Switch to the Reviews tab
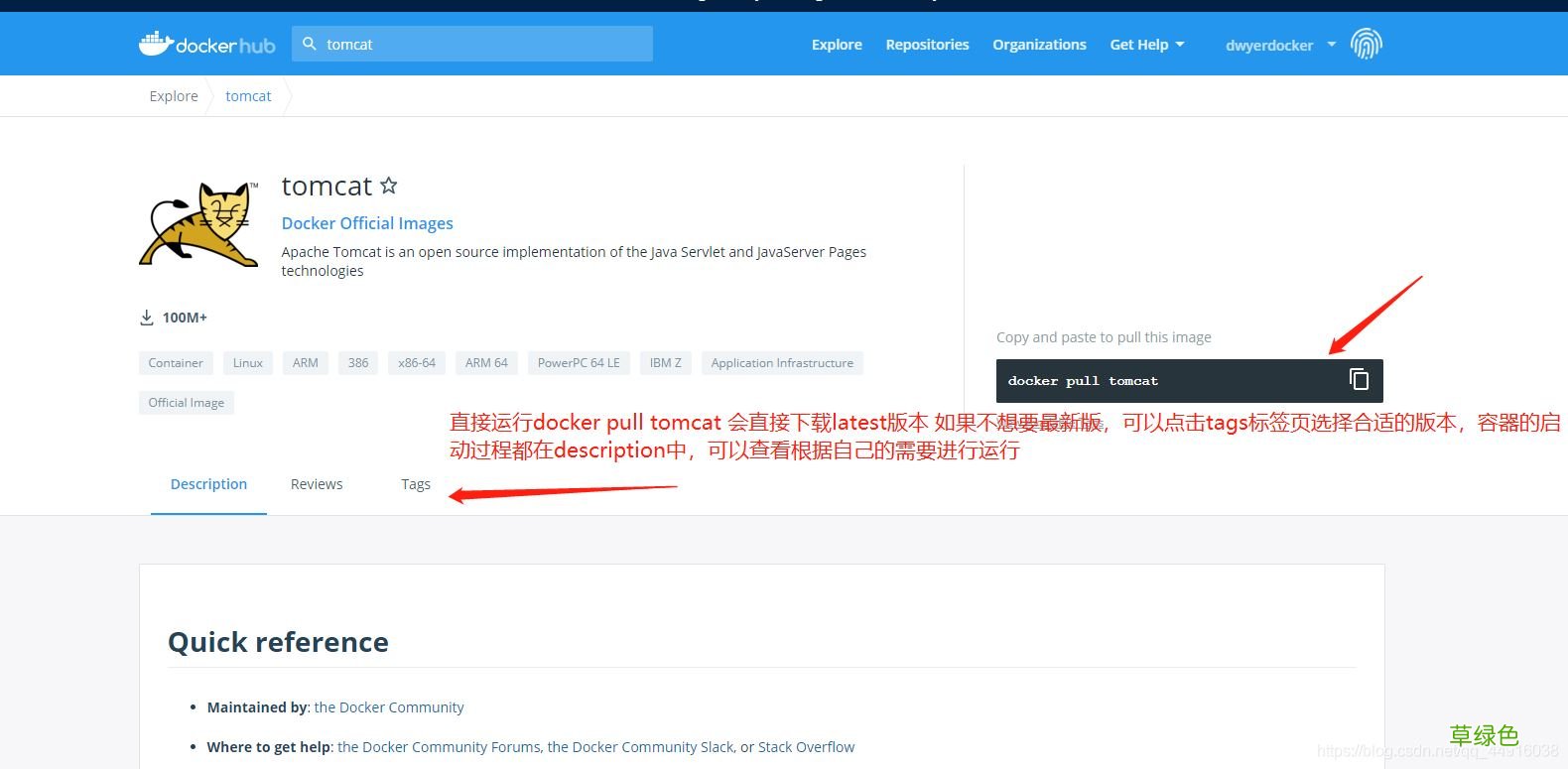Image resolution: width=1568 pixels, height=769 pixels. pyautogui.click(x=317, y=484)
